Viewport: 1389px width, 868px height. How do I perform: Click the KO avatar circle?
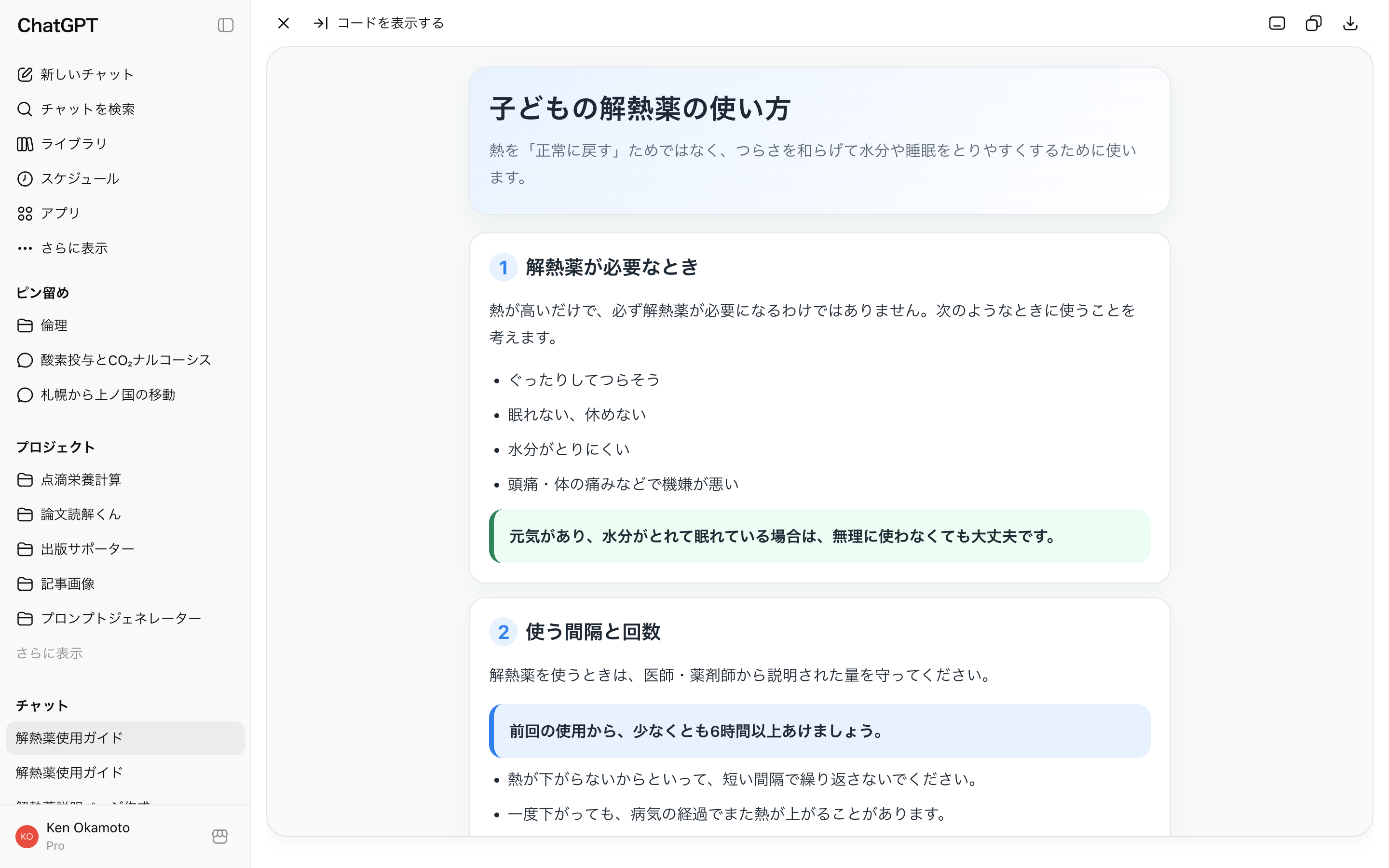[x=27, y=837]
